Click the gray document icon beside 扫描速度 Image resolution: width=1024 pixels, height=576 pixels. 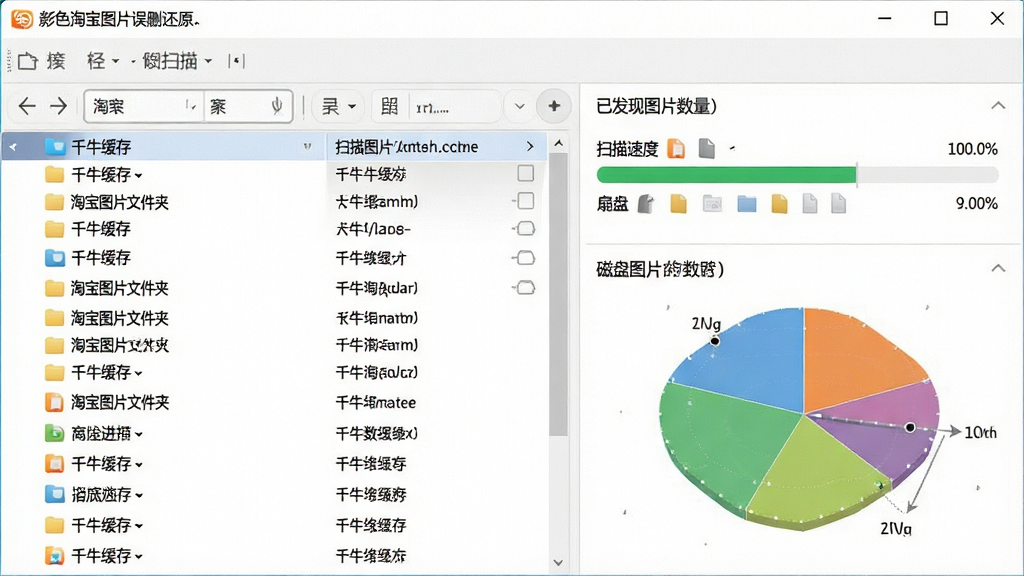point(707,148)
